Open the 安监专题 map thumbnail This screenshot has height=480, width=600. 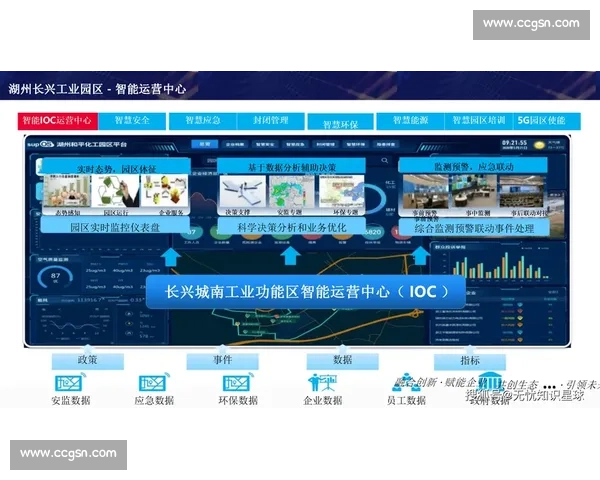click(292, 191)
